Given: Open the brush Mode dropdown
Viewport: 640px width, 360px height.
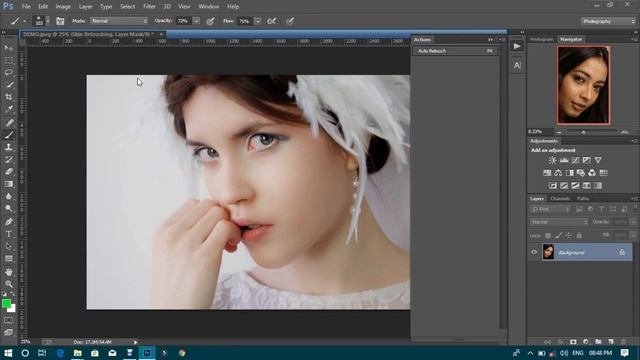Looking at the screenshot, I should click(119, 21).
